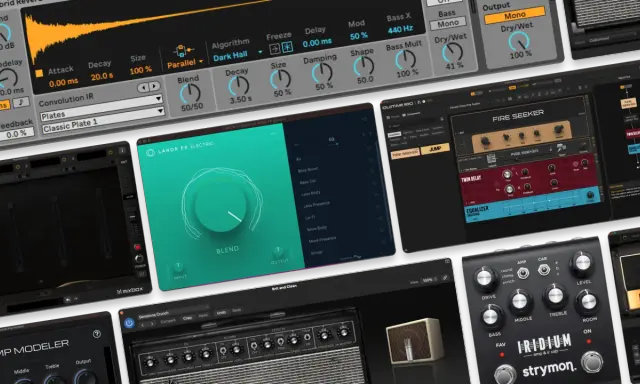Toggle the orange square beside Attack
Viewport: 640px width, 384px height.
39,73
